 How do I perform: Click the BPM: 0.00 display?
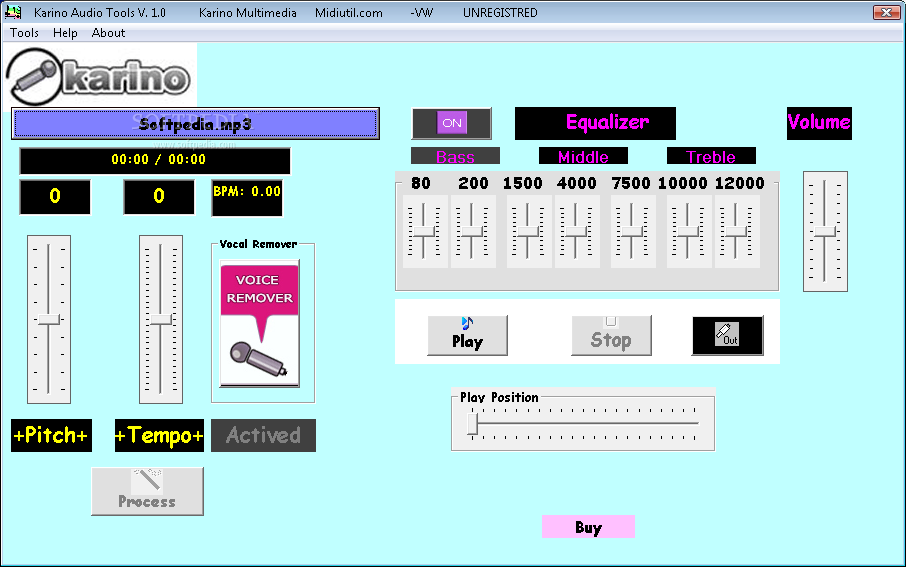[x=247, y=198]
